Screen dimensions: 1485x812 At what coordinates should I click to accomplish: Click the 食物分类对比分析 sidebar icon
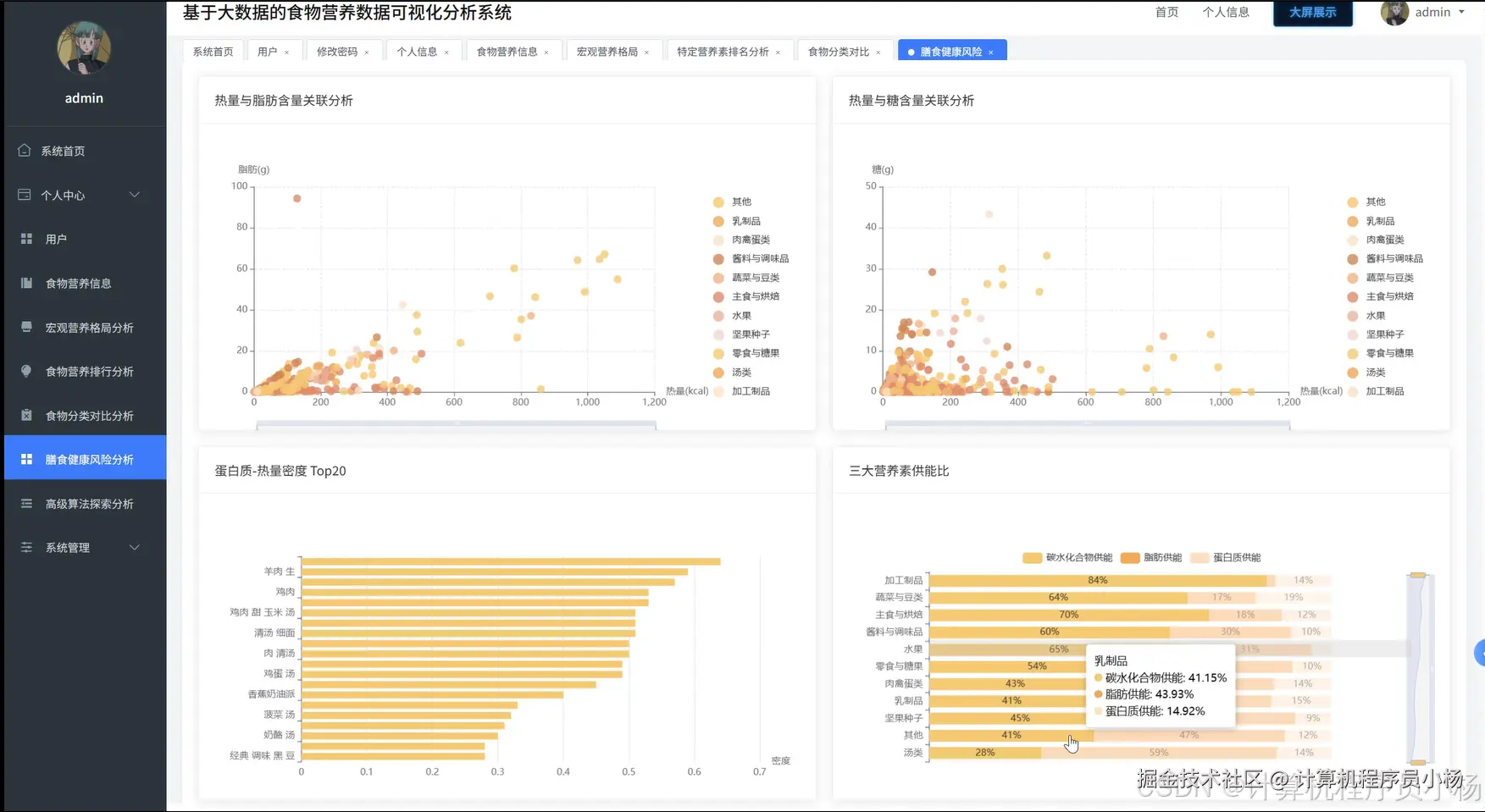click(26, 415)
